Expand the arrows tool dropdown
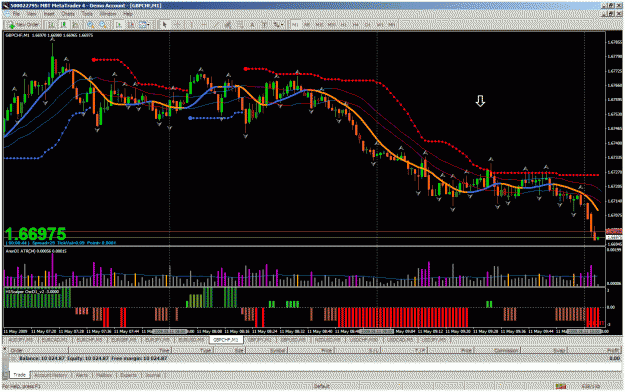 (282, 25)
